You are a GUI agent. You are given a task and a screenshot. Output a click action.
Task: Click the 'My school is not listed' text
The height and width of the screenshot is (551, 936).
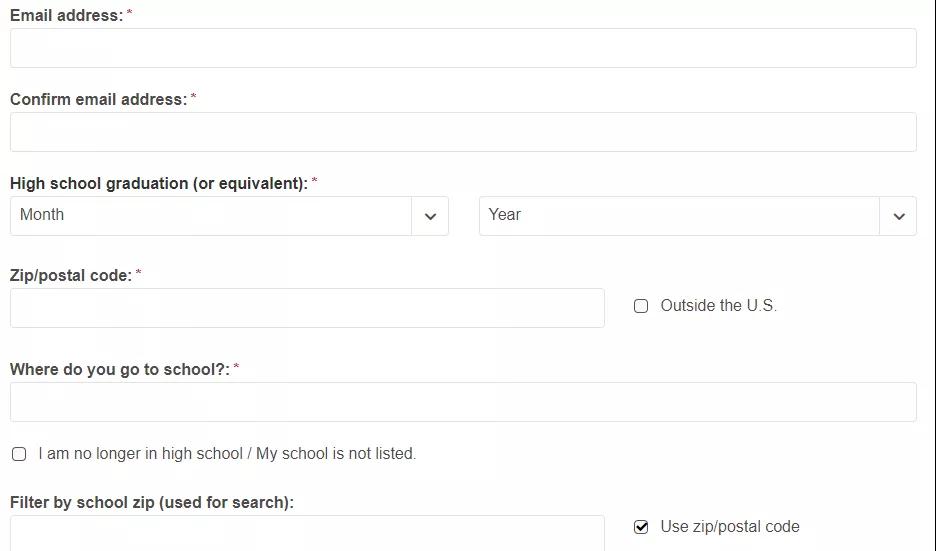336,454
